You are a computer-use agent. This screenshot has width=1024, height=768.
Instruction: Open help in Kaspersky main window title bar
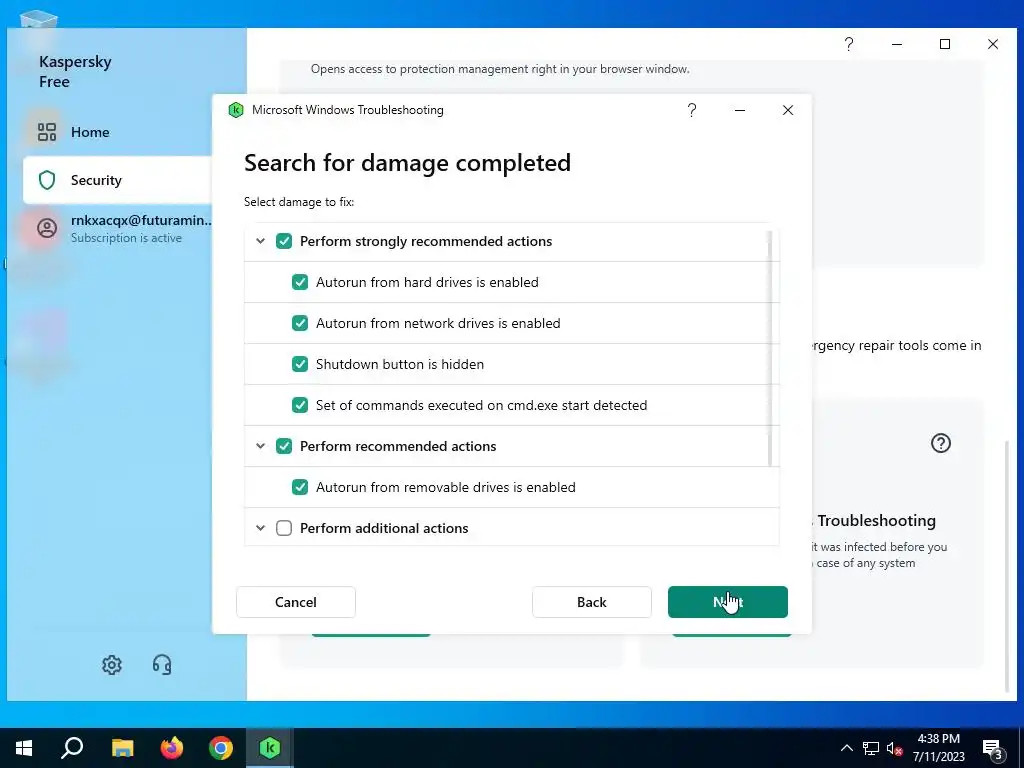coord(848,44)
